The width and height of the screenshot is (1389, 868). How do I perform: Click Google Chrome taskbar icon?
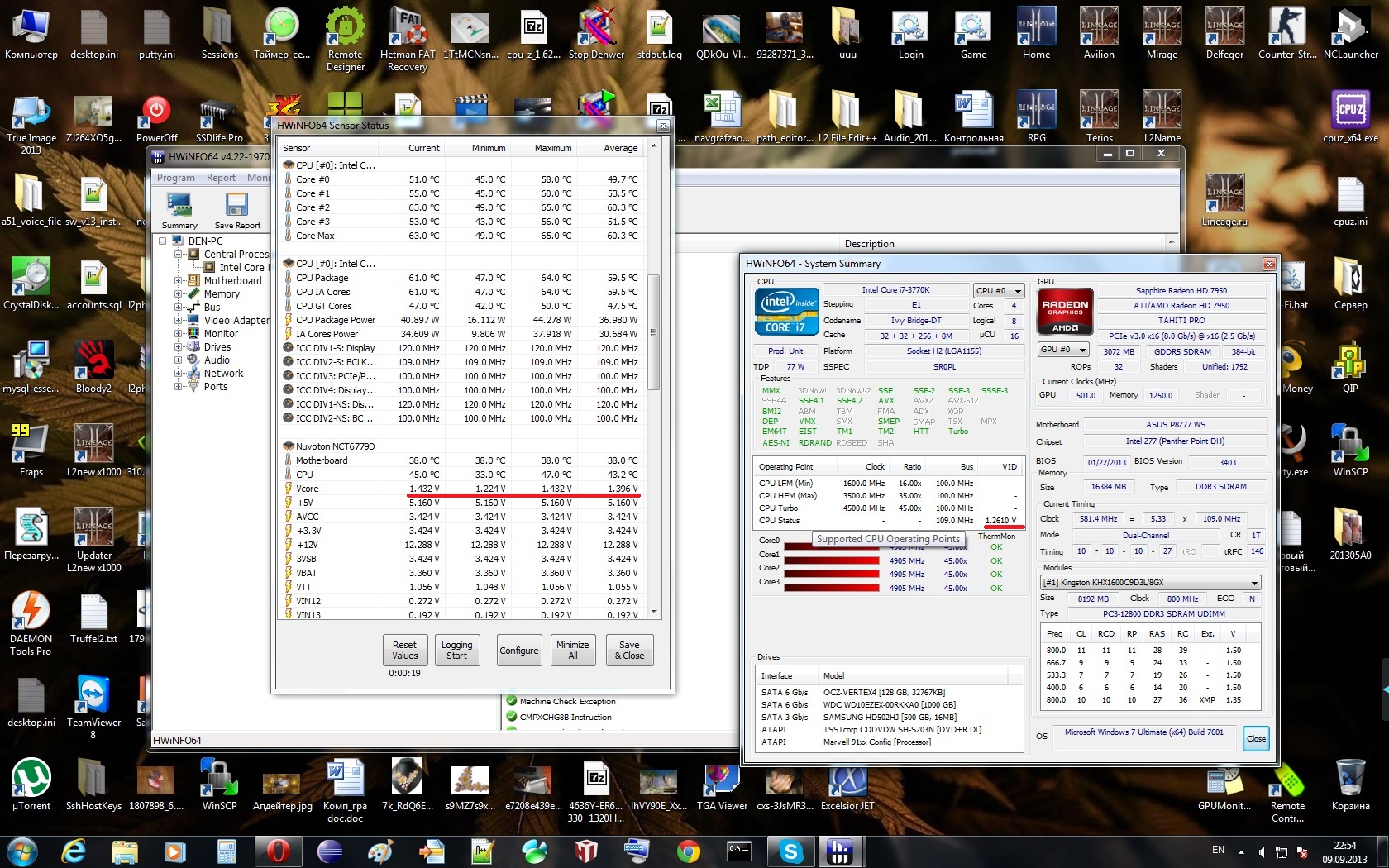click(x=688, y=850)
